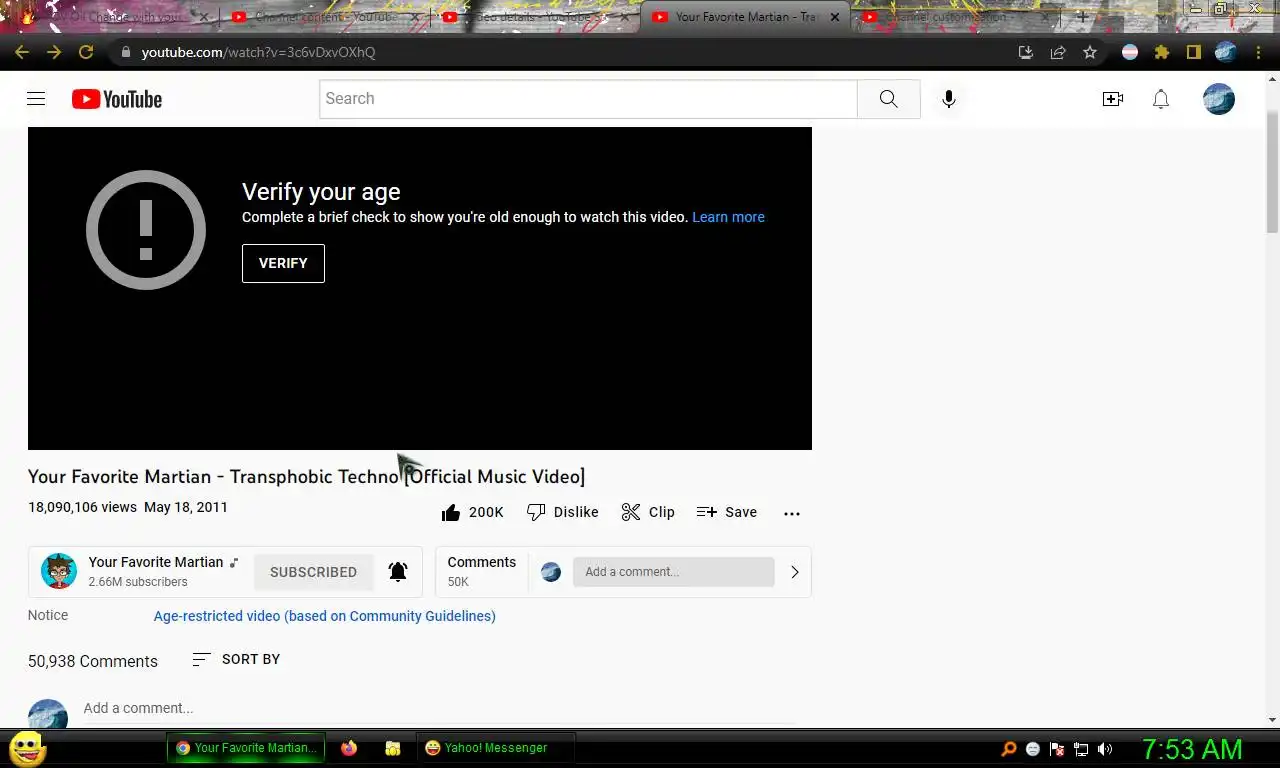
Task: Click Add a comment field in teaser
Action: point(673,572)
